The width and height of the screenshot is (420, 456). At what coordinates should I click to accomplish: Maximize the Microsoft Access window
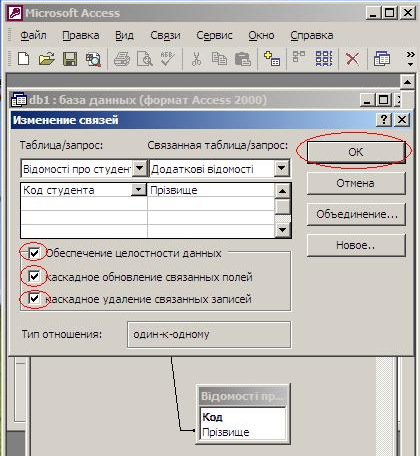389,13
